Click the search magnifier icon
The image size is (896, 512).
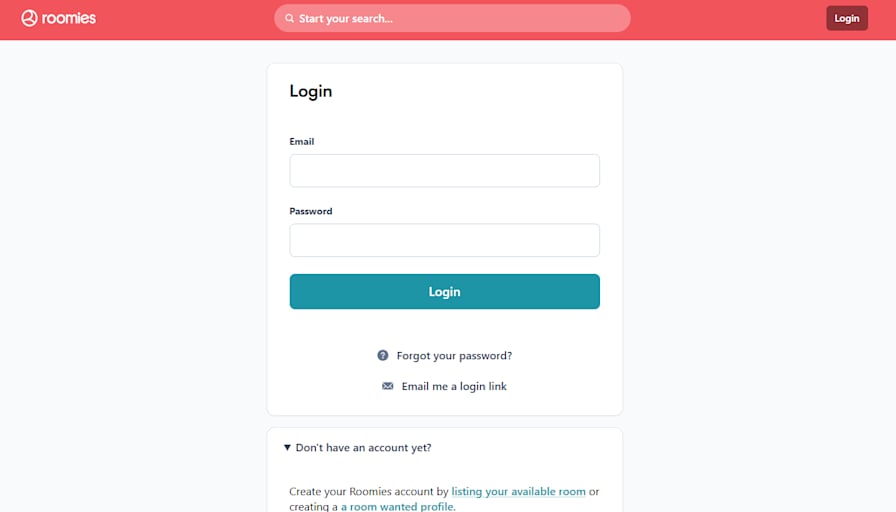290,18
